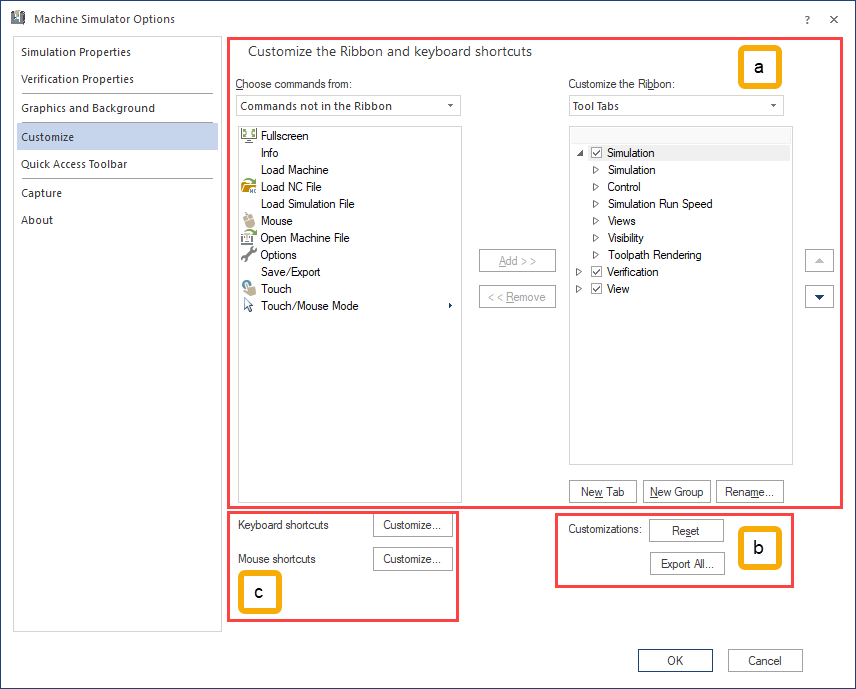Select the Open Machine File icon

point(249,238)
